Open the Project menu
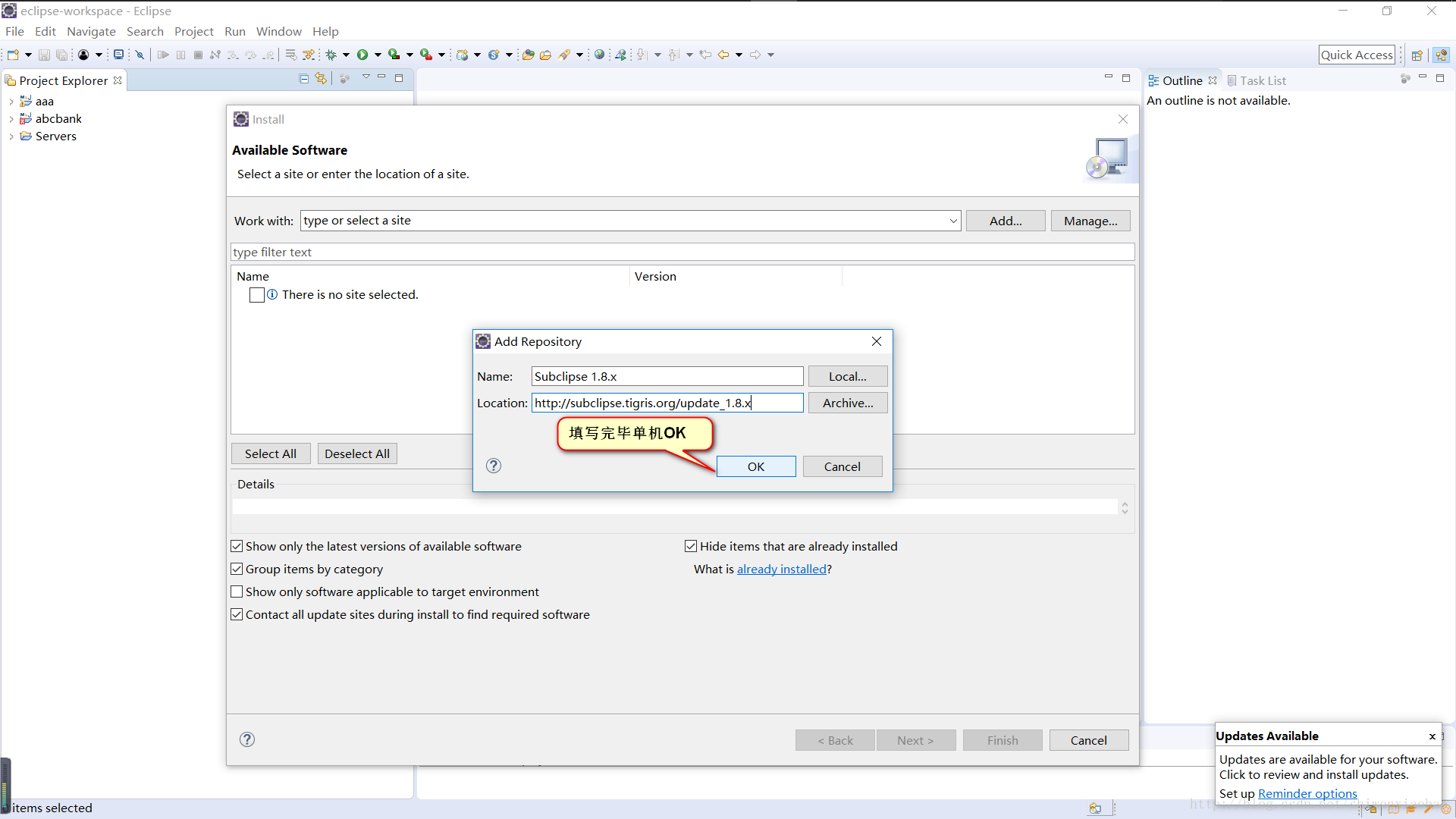 tap(194, 31)
